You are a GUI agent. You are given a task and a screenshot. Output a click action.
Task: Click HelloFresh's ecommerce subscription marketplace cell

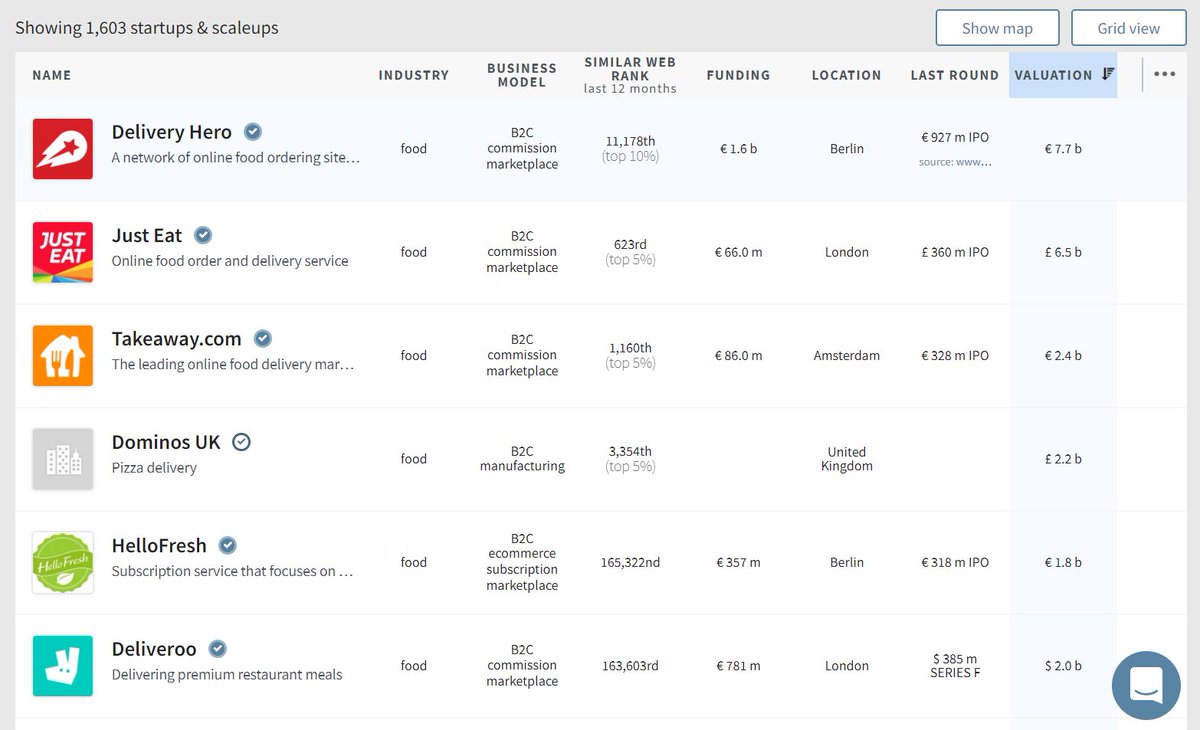(x=522, y=562)
